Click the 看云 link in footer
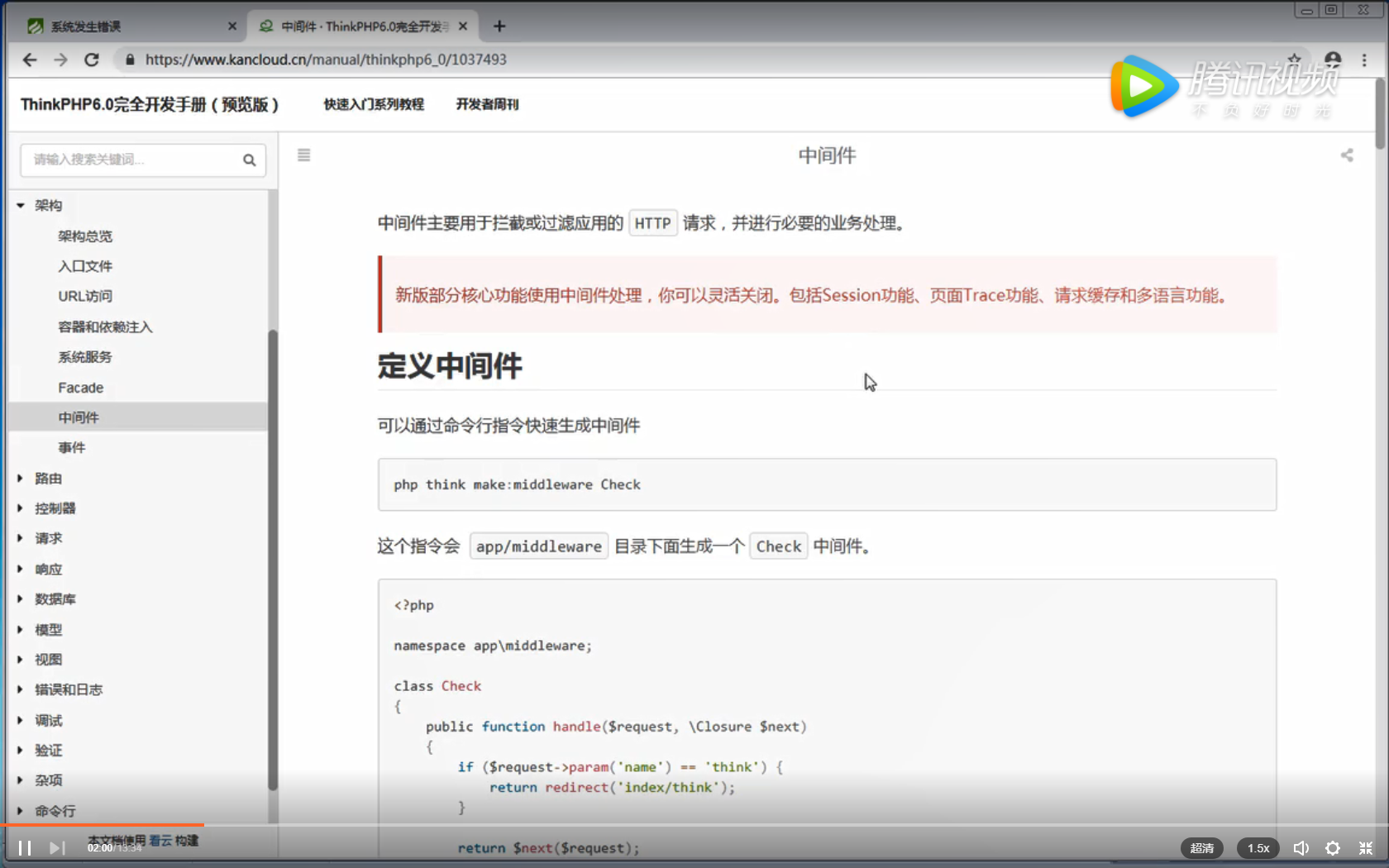This screenshot has height=868, width=1389. 160,840
